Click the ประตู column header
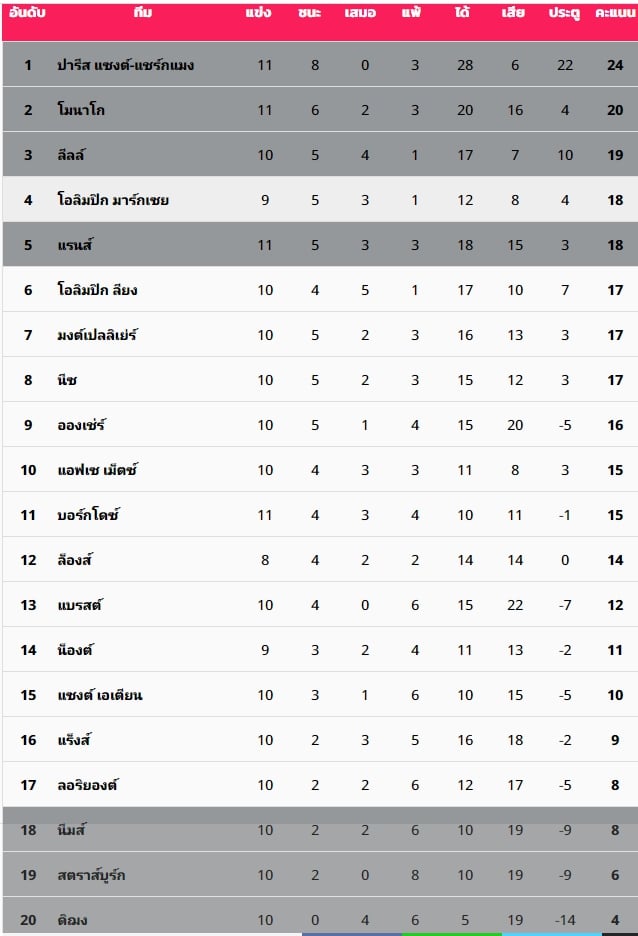 click(x=565, y=13)
